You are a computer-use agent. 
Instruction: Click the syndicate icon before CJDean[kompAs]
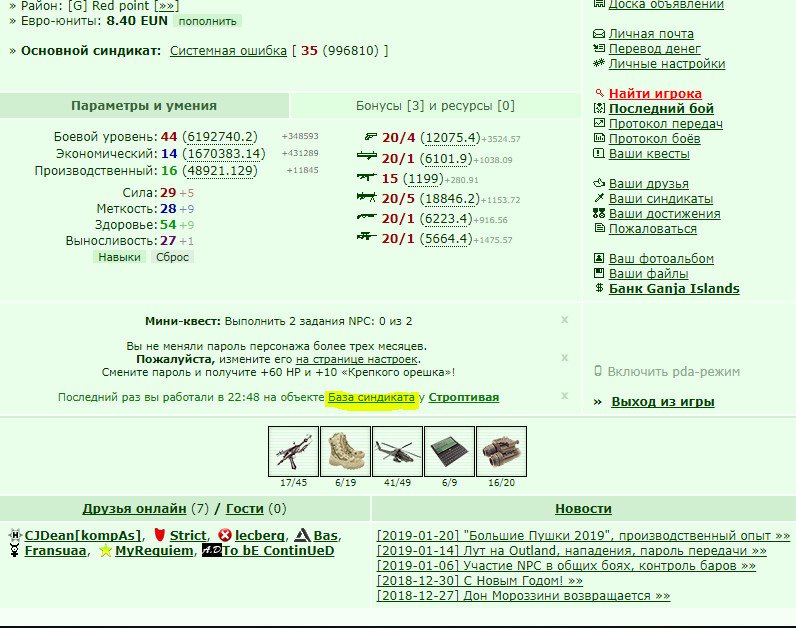point(15,535)
